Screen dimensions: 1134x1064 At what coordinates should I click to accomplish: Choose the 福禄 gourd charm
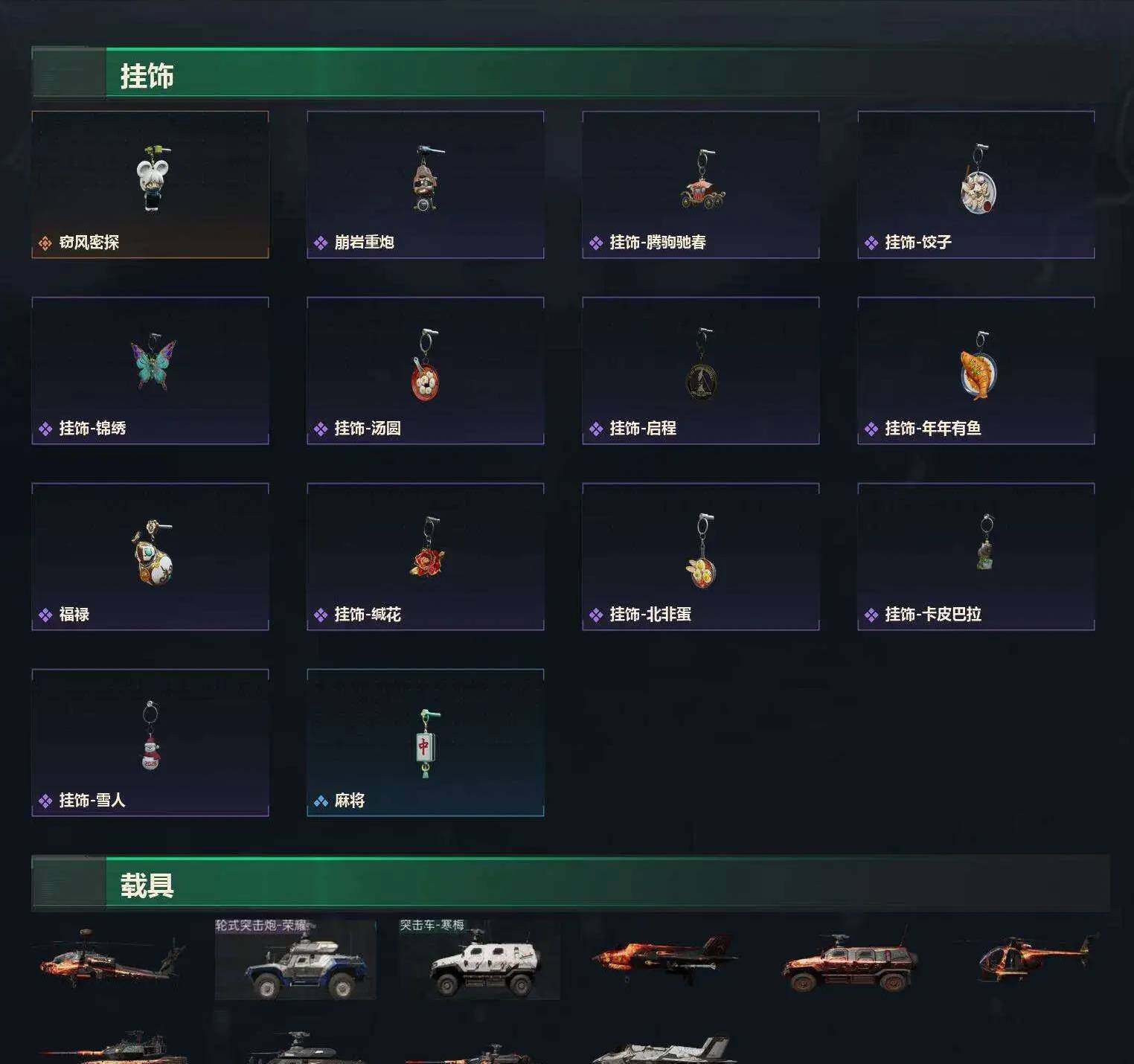pos(153,552)
